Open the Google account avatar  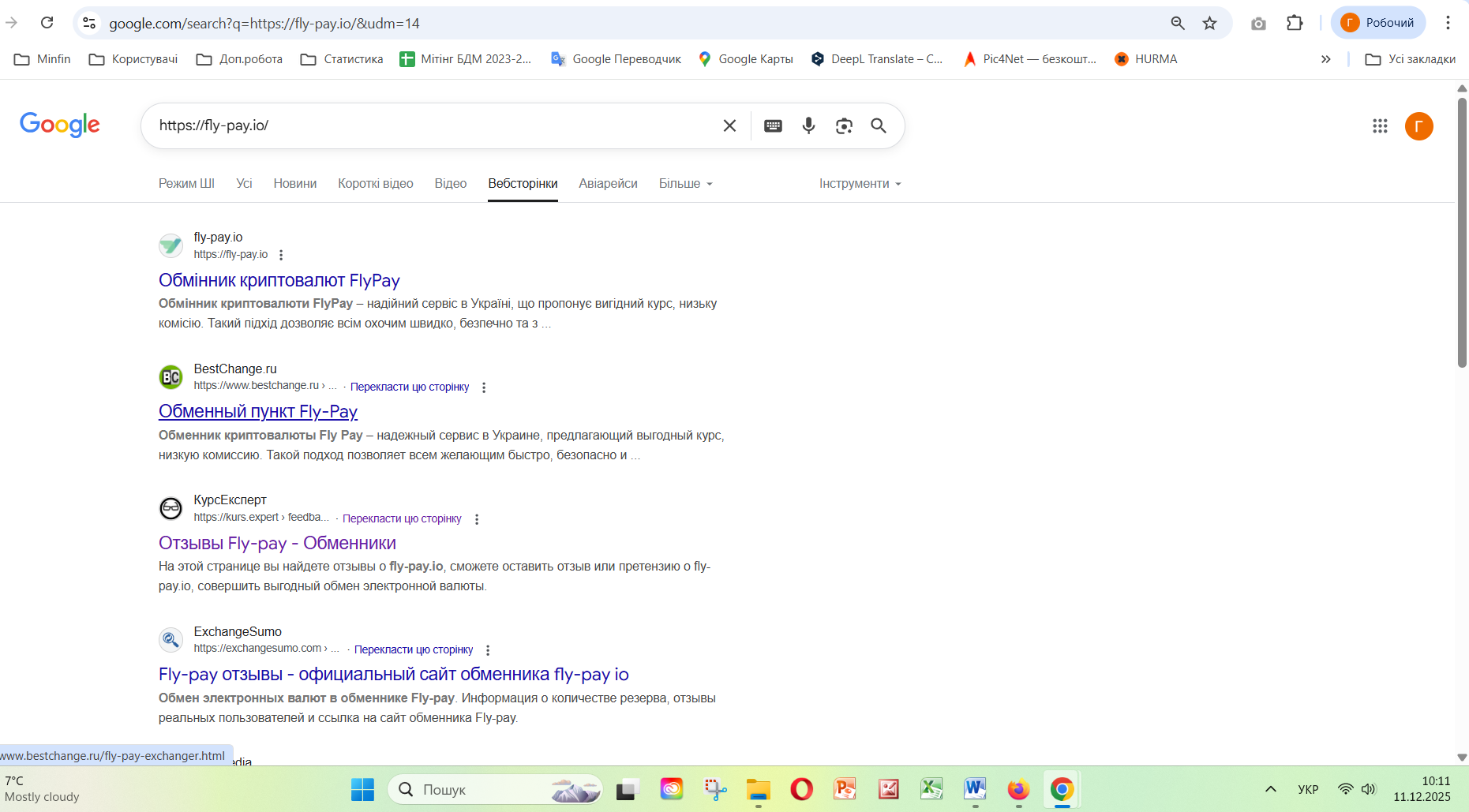(1418, 126)
